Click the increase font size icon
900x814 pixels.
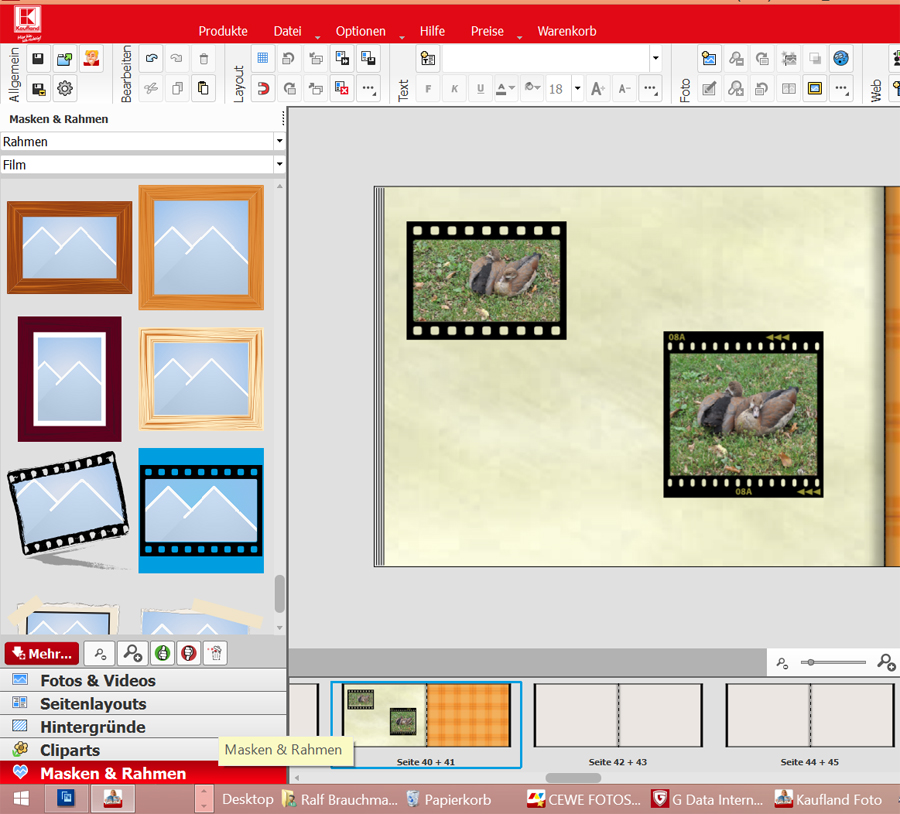pyautogui.click(x=597, y=89)
